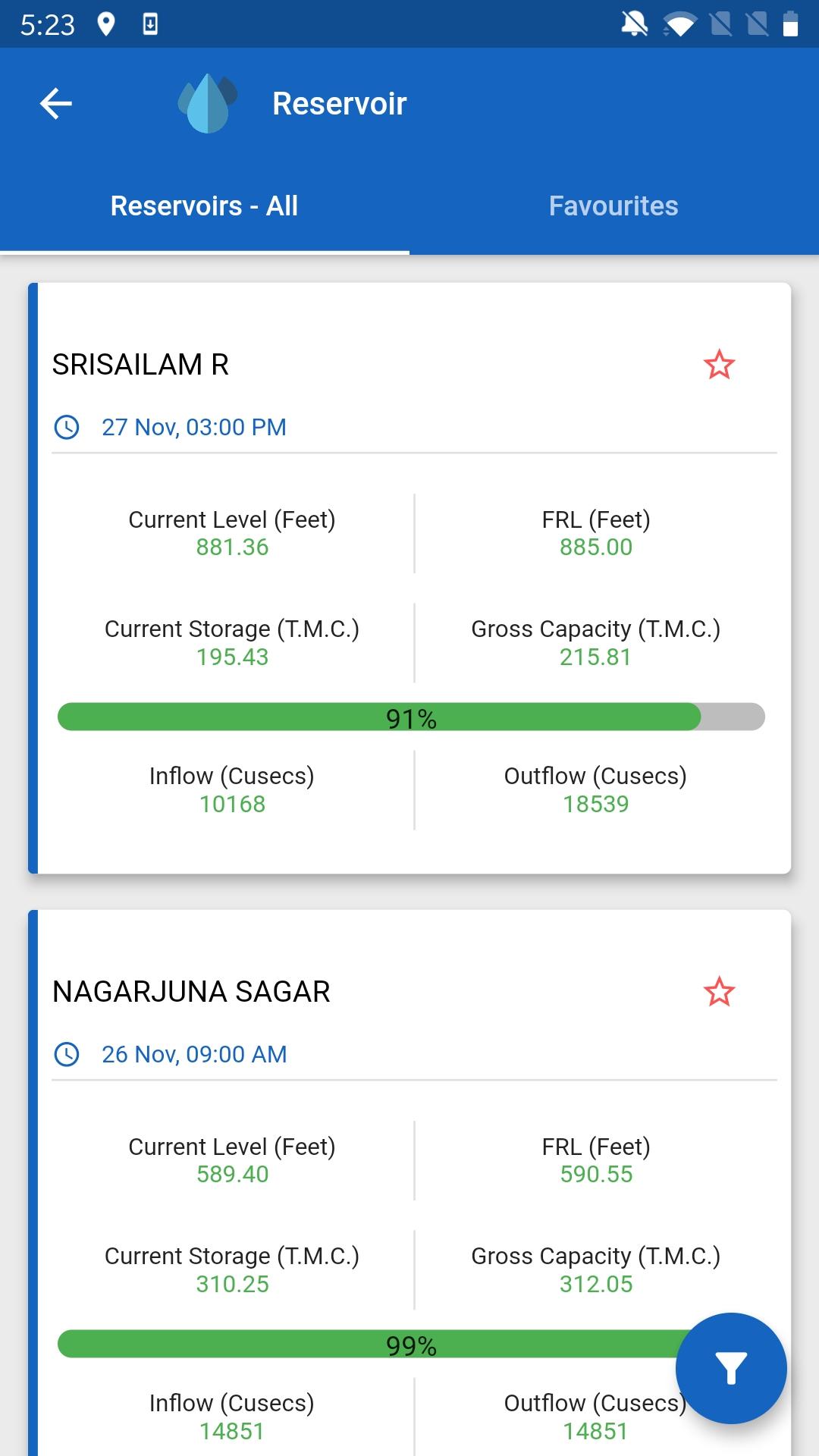Screen dimensions: 819x1456
Task: Tap the location pin status icon
Action: tap(106, 24)
